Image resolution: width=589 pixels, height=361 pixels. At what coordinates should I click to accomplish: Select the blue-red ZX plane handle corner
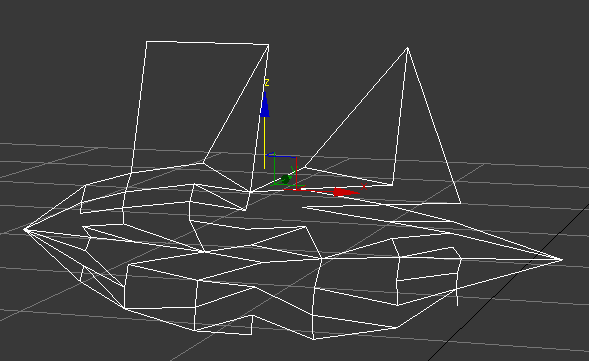point(296,157)
